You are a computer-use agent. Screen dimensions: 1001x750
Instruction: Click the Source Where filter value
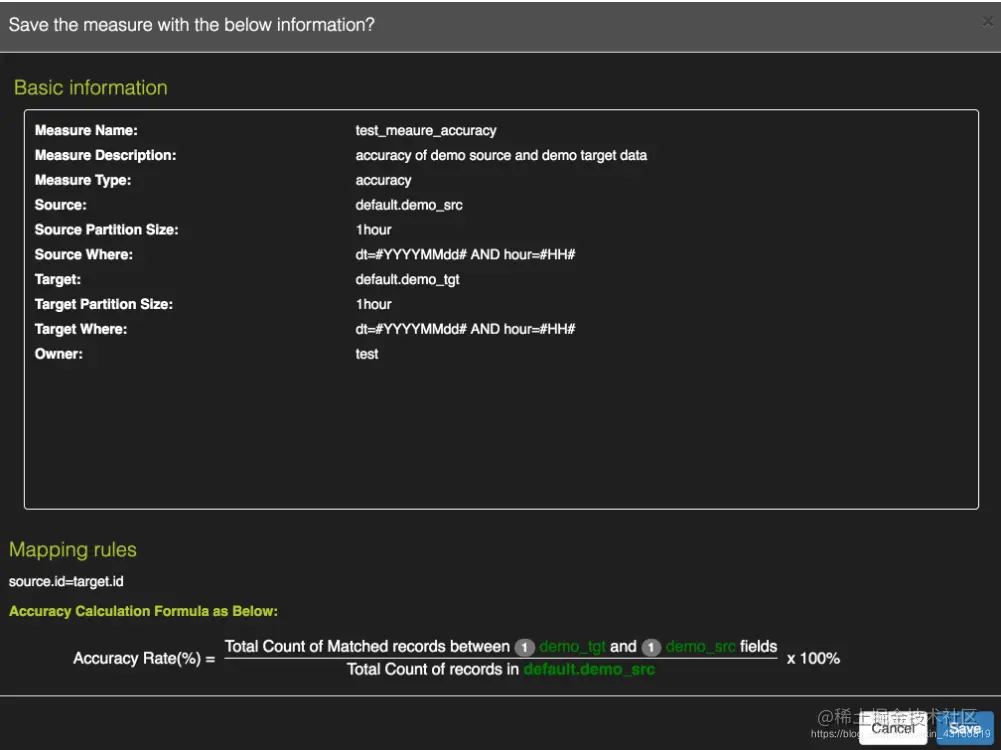click(465, 255)
